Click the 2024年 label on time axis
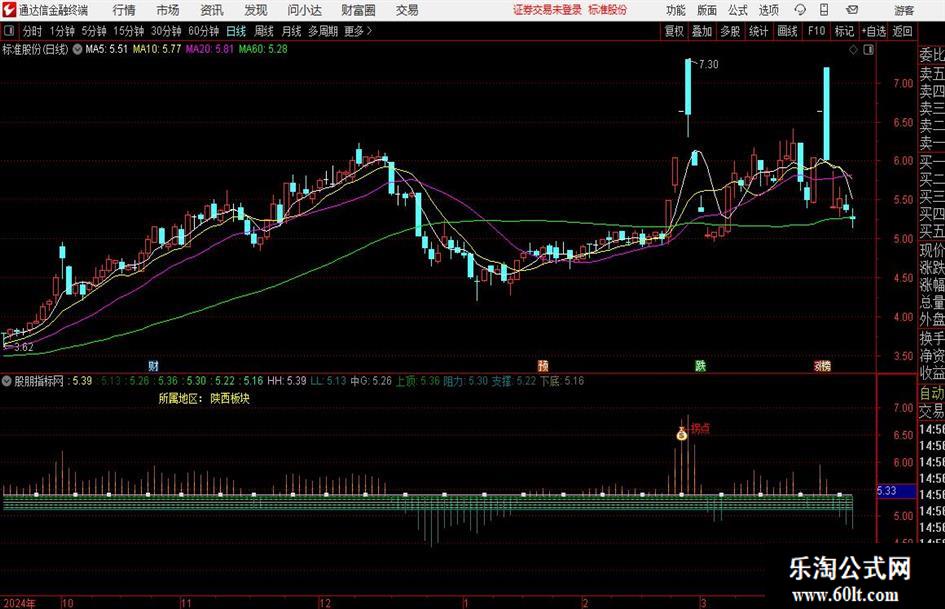This screenshot has width=945, height=609. pyautogui.click(x=19, y=603)
